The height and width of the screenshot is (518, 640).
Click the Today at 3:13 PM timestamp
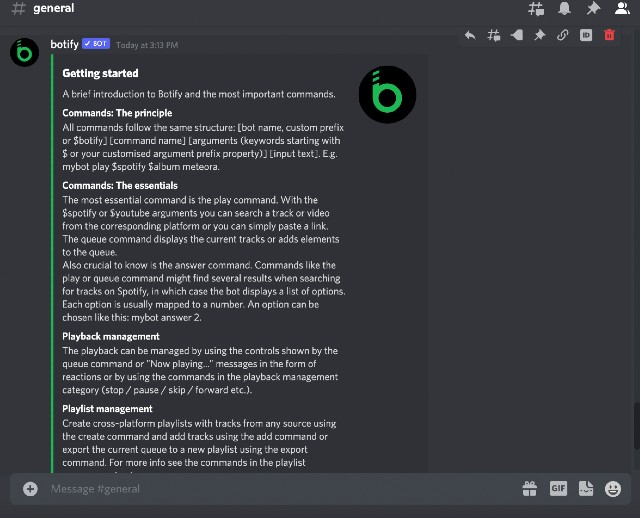[147, 45]
